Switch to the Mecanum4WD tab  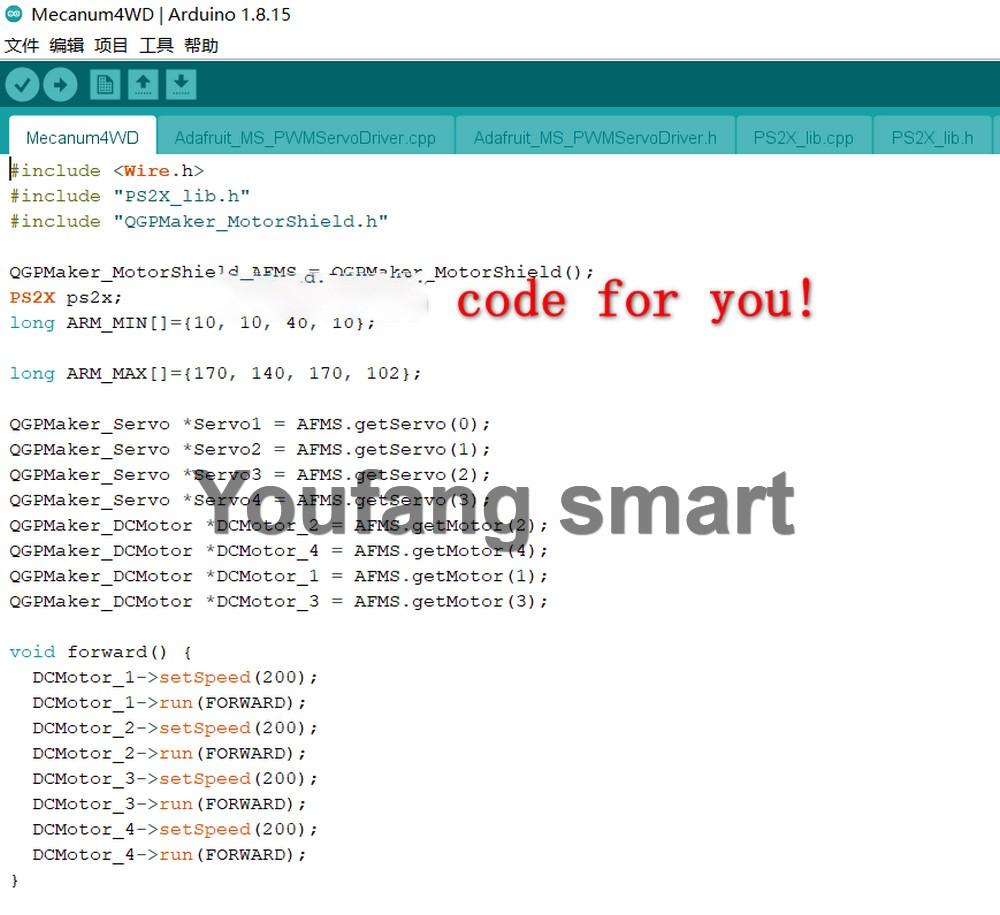(x=82, y=137)
